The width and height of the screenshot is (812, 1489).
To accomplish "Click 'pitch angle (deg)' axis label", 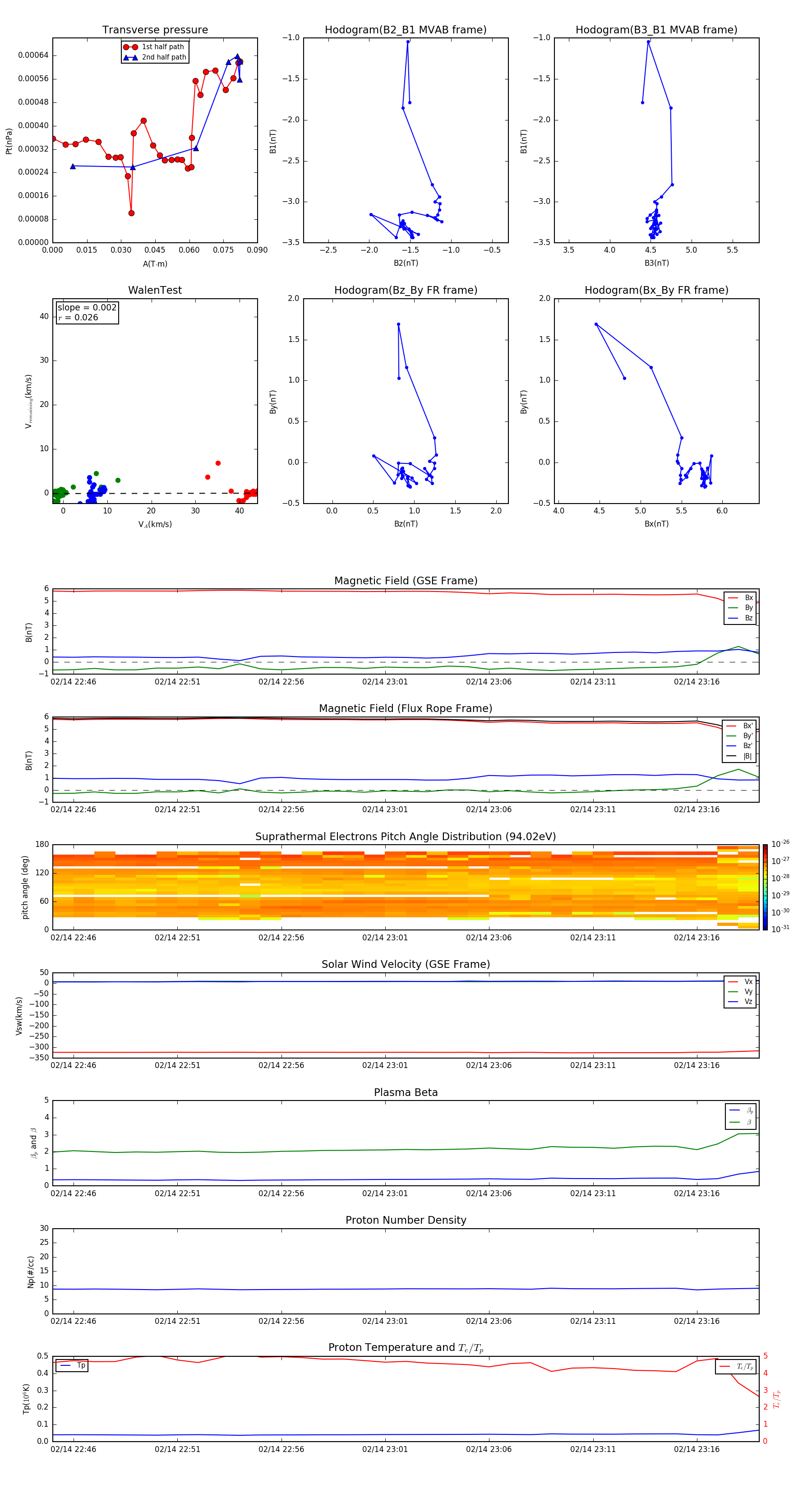I will (x=25, y=887).
